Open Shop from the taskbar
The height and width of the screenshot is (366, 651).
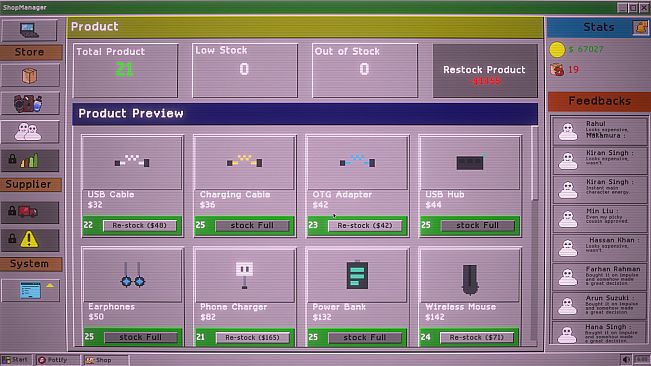106,360
